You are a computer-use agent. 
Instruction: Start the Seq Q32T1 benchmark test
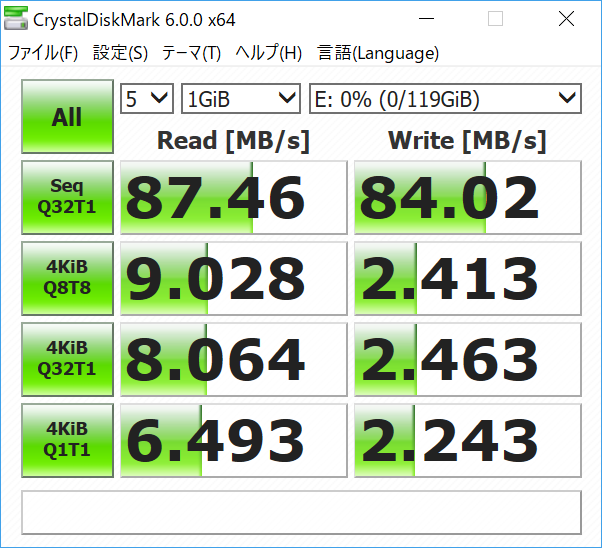pos(67,197)
